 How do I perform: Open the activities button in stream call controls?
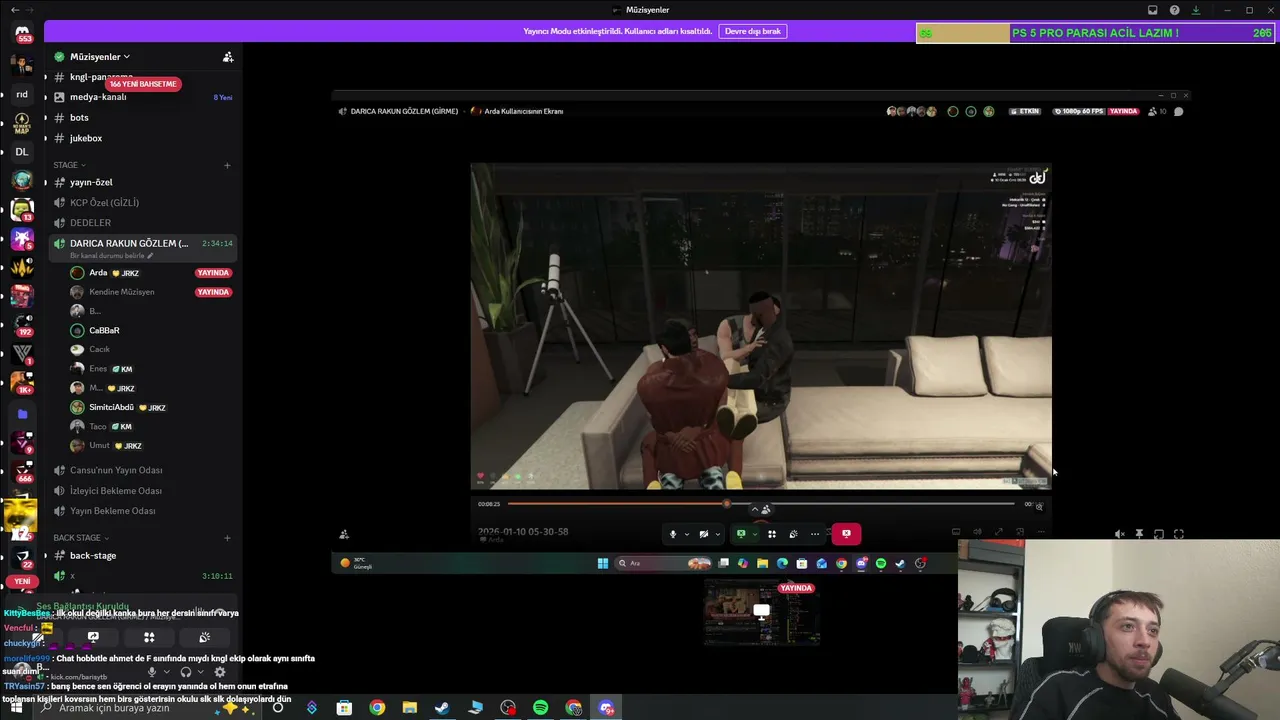coord(772,534)
